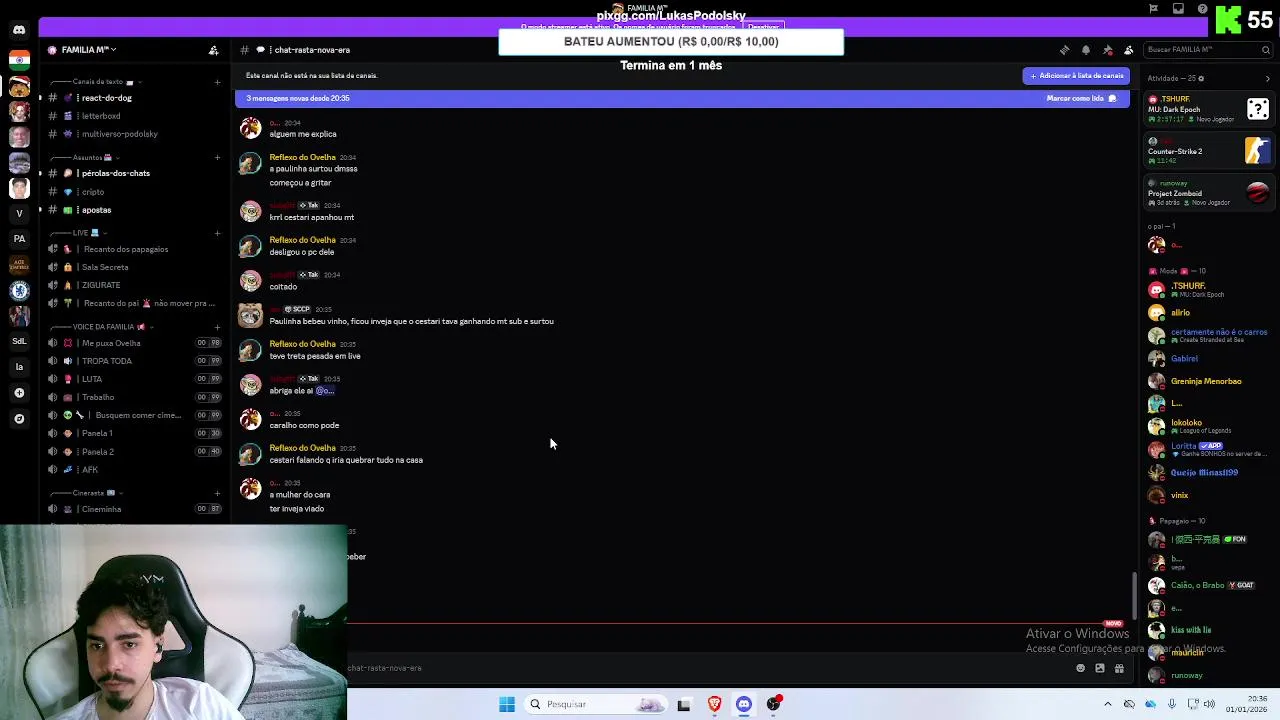Join 'ZIGURATE' voice channel
This screenshot has height=720, width=1280.
(135, 285)
